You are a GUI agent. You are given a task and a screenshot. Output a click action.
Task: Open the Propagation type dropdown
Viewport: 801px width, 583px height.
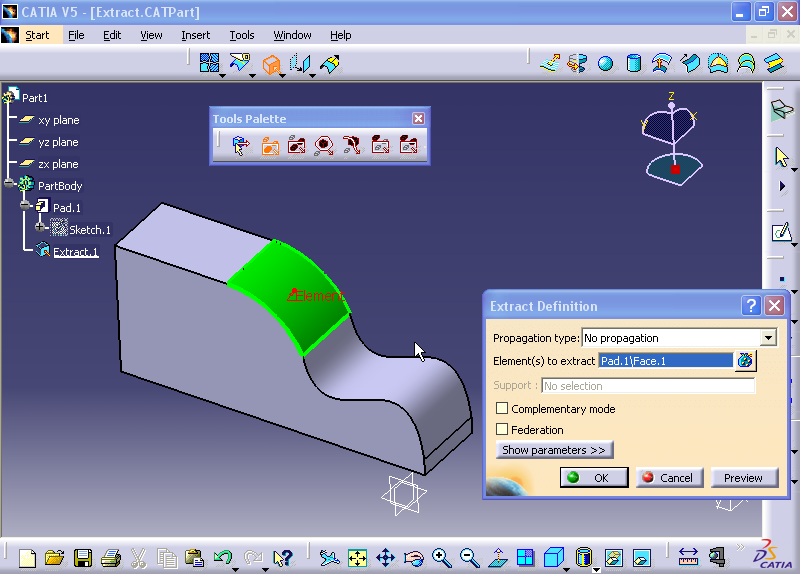(x=768, y=338)
